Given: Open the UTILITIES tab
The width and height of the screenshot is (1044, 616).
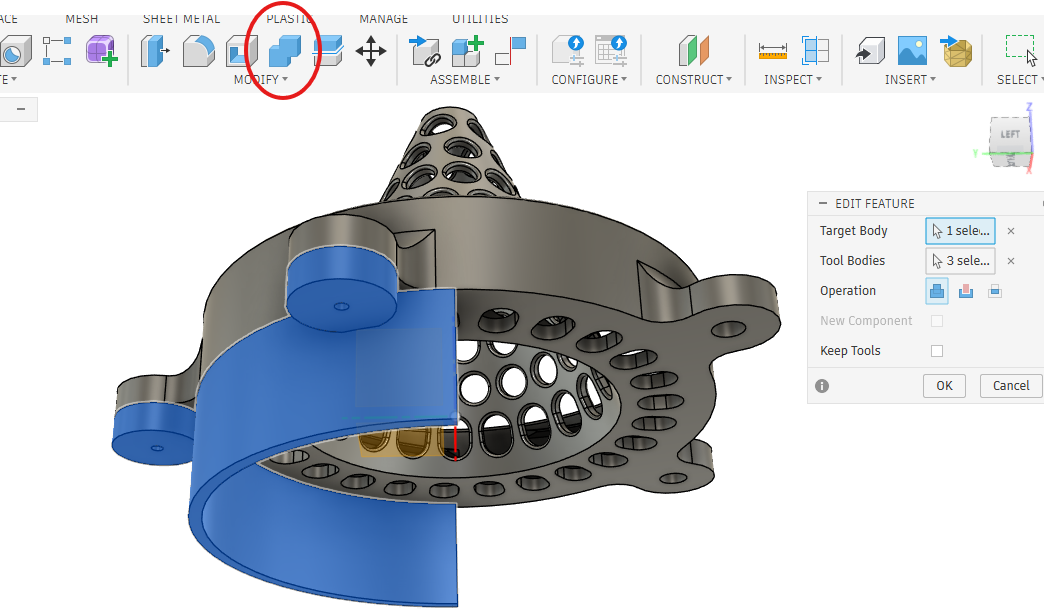Looking at the screenshot, I should pyautogui.click(x=480, y=19).
